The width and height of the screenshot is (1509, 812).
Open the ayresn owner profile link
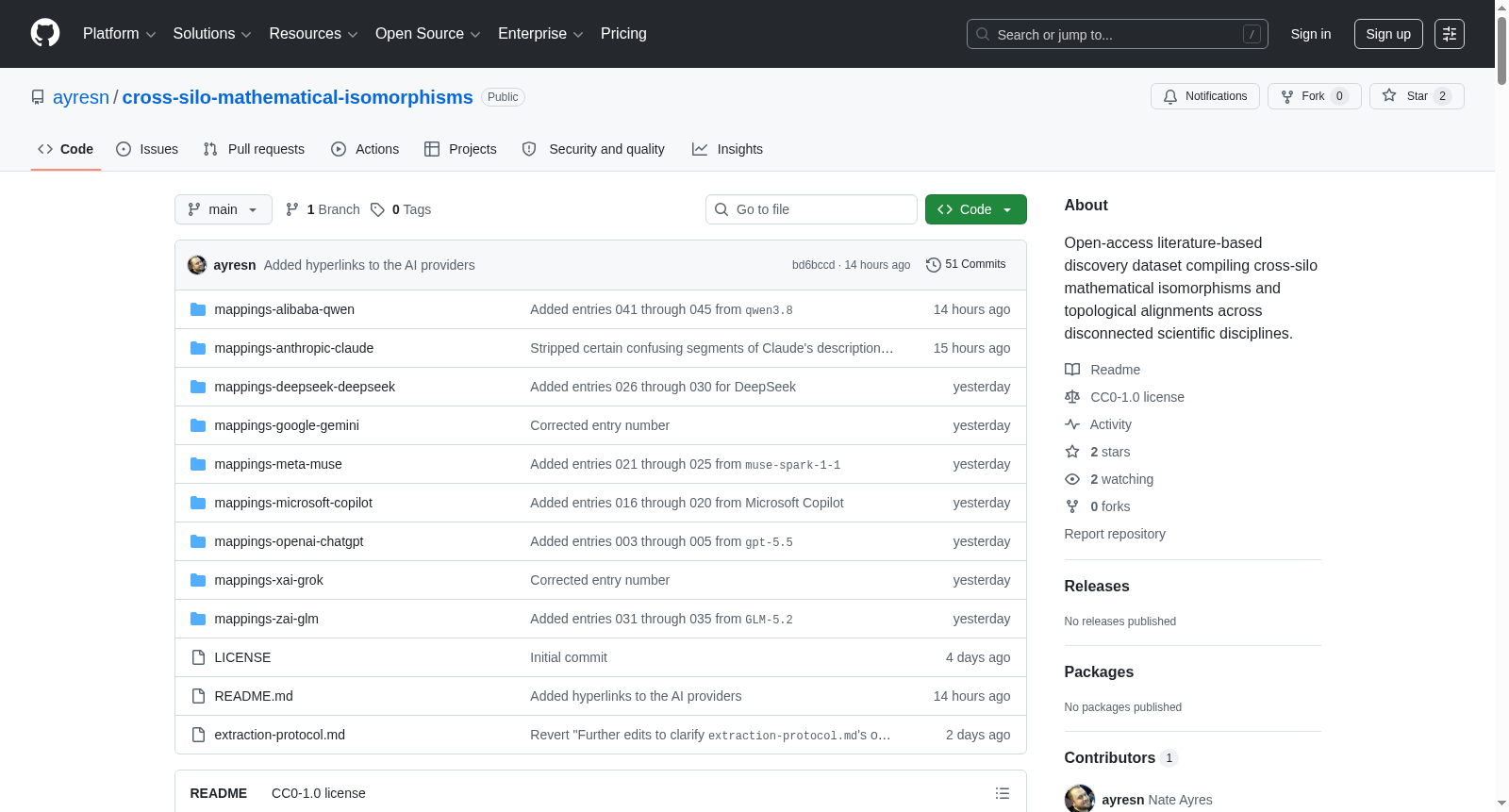click(81, 97)
